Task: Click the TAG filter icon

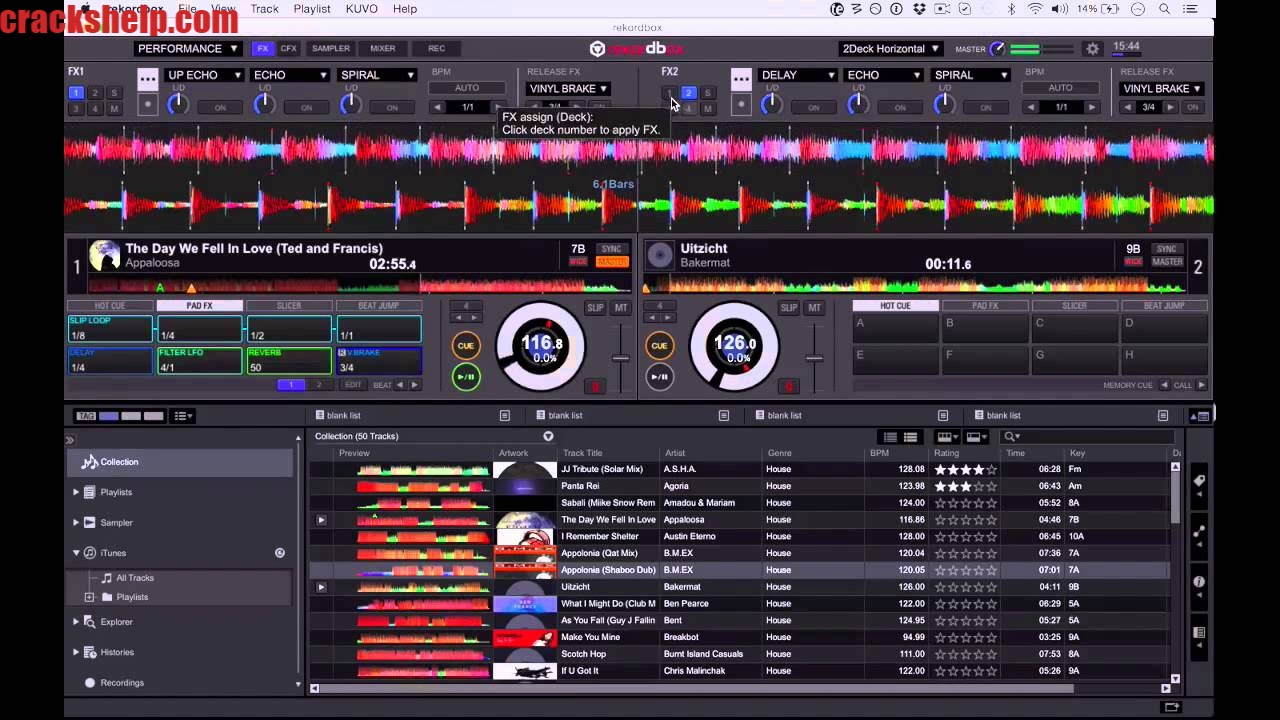Action: tap(85, 416)
